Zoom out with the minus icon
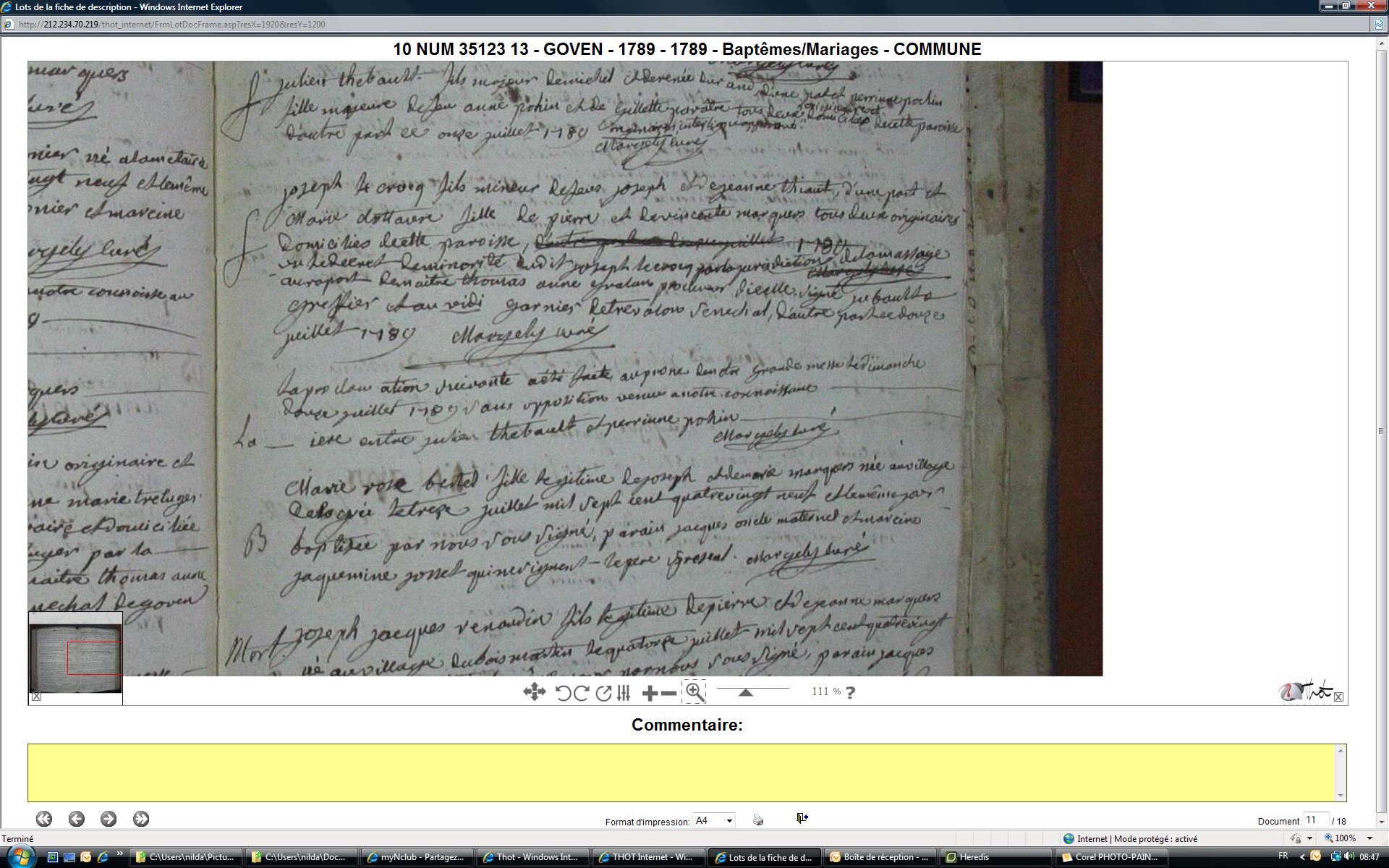 (668, 693)
